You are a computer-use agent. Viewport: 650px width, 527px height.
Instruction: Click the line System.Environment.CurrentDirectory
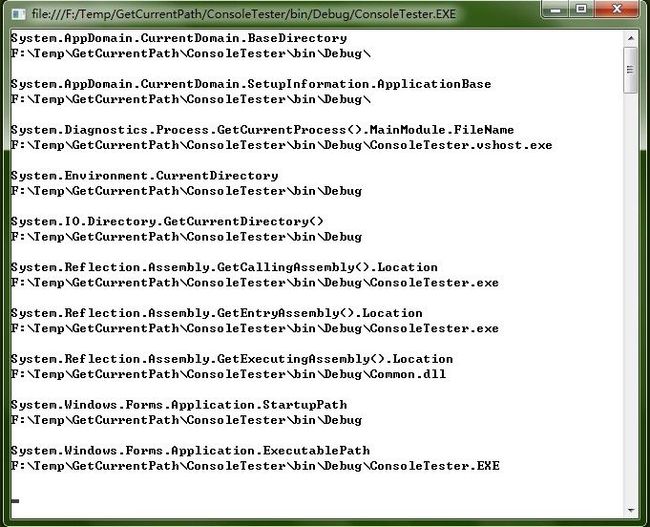(144, 176)
